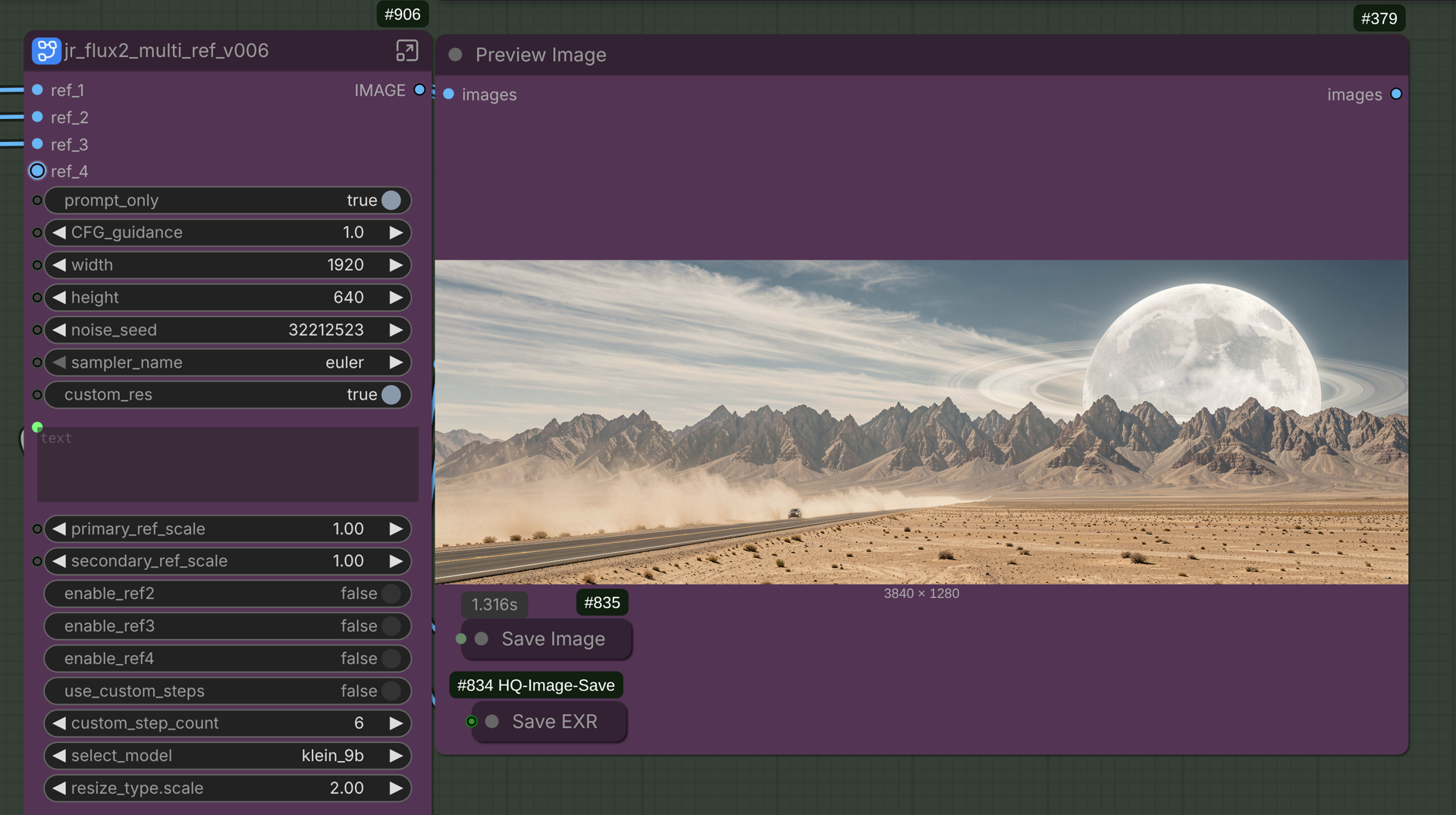
Task: Click the IMAGE output socket
Action: [x=419, y=90]
